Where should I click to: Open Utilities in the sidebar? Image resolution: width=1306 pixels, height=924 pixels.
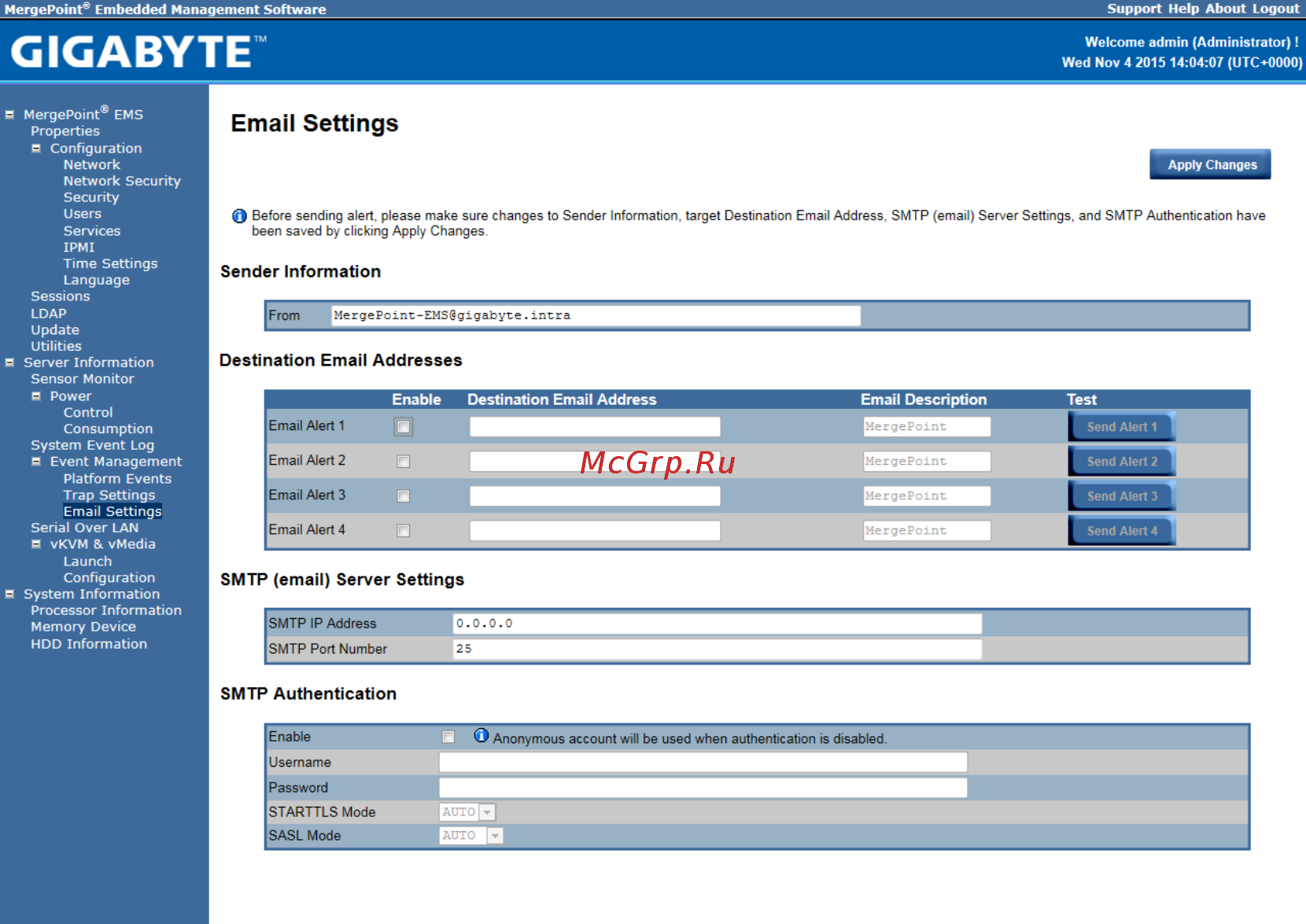click(x=56, y=347)
